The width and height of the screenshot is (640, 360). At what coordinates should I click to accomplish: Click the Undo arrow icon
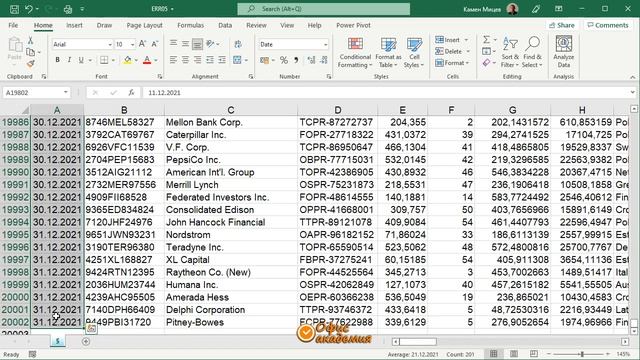pyautogui.click(x=29, y=9)
